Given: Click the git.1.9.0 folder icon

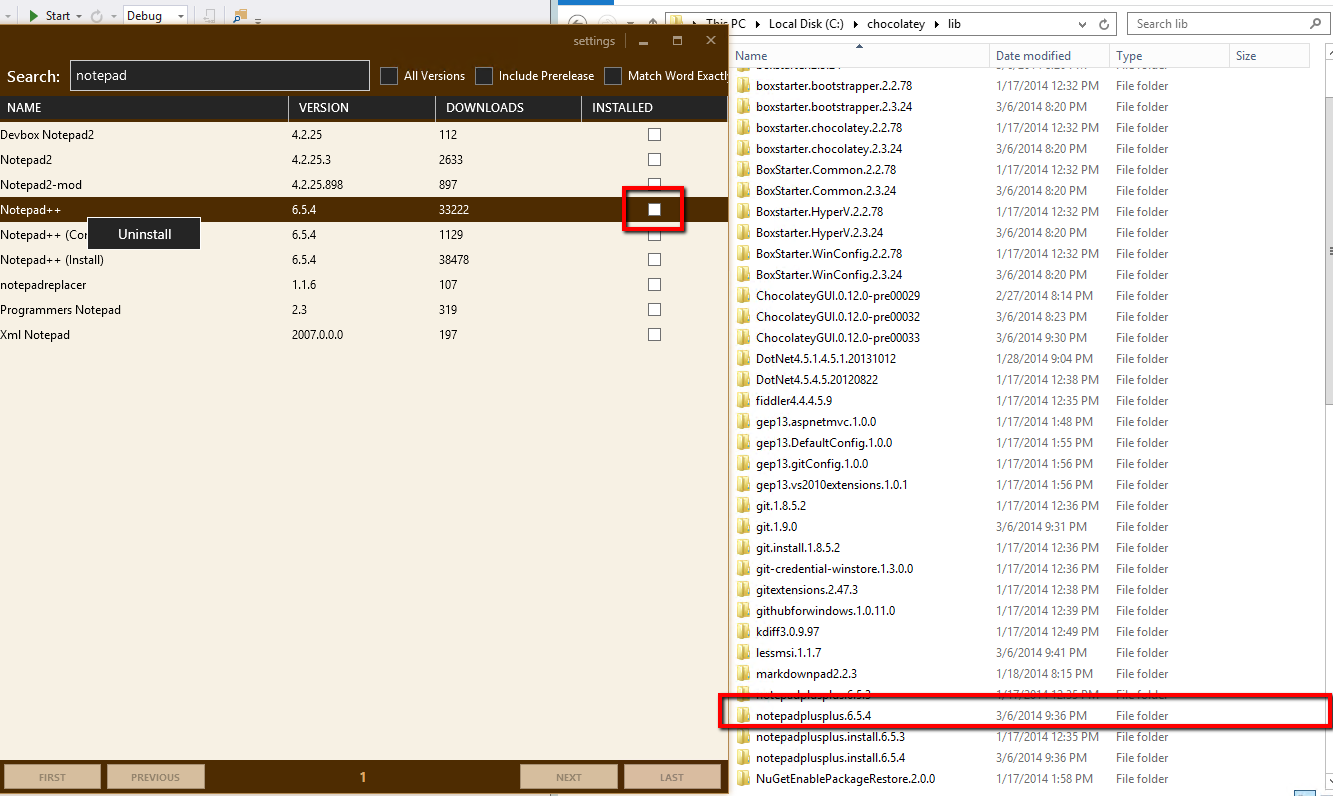Looking at the screenshot, I should (x=743, y=527).
